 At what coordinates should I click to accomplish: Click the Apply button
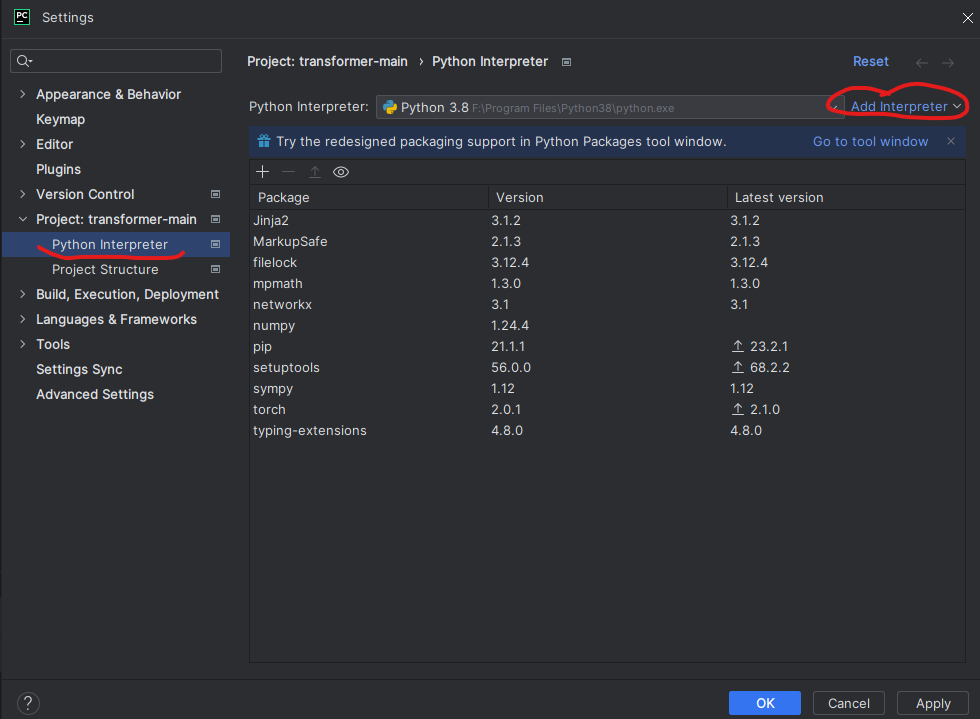tap(932, 703)
